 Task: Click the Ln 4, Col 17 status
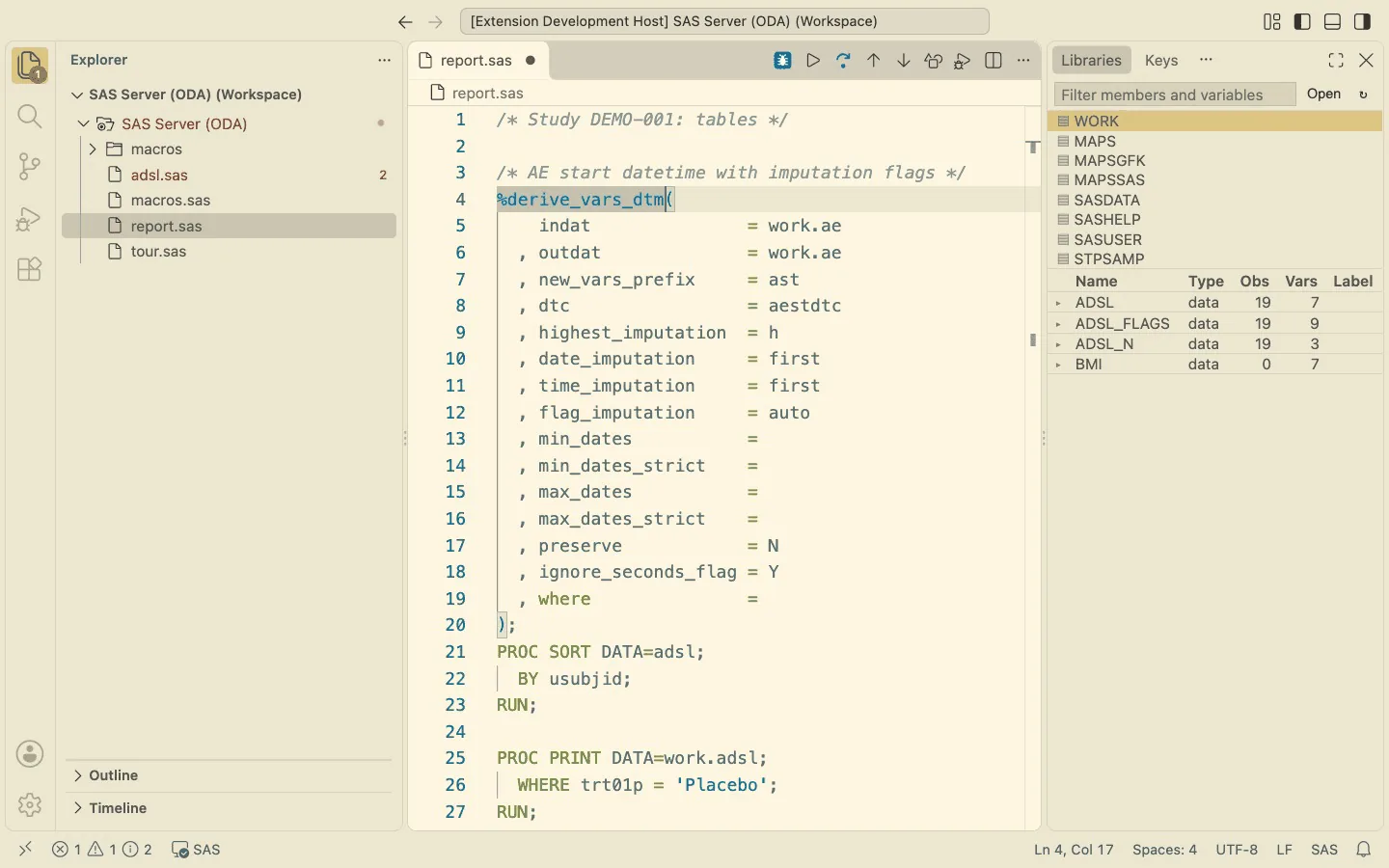pyautogui.click(x=1074, y=850)
